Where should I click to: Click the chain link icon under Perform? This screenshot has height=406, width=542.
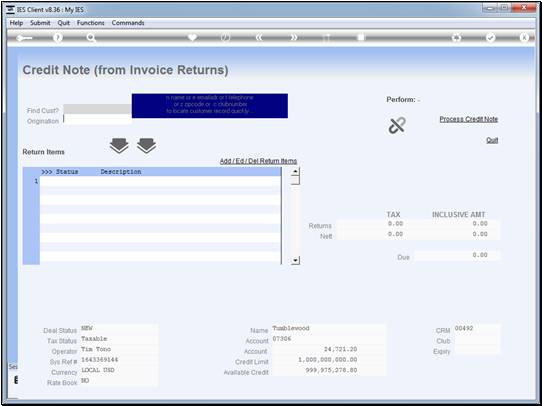click(x=397, y=125)
